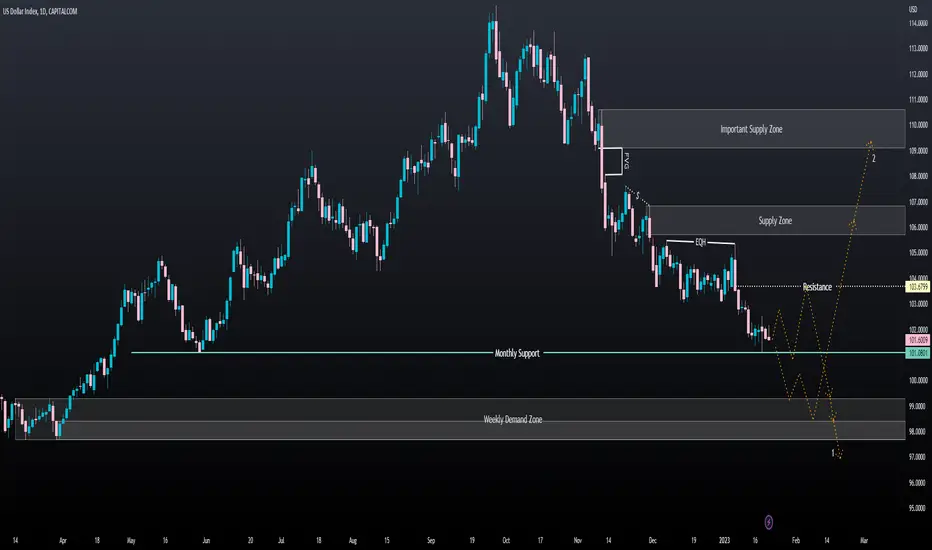
Task: Click the Dec date on time axis
Action: [x=653, y=540]
